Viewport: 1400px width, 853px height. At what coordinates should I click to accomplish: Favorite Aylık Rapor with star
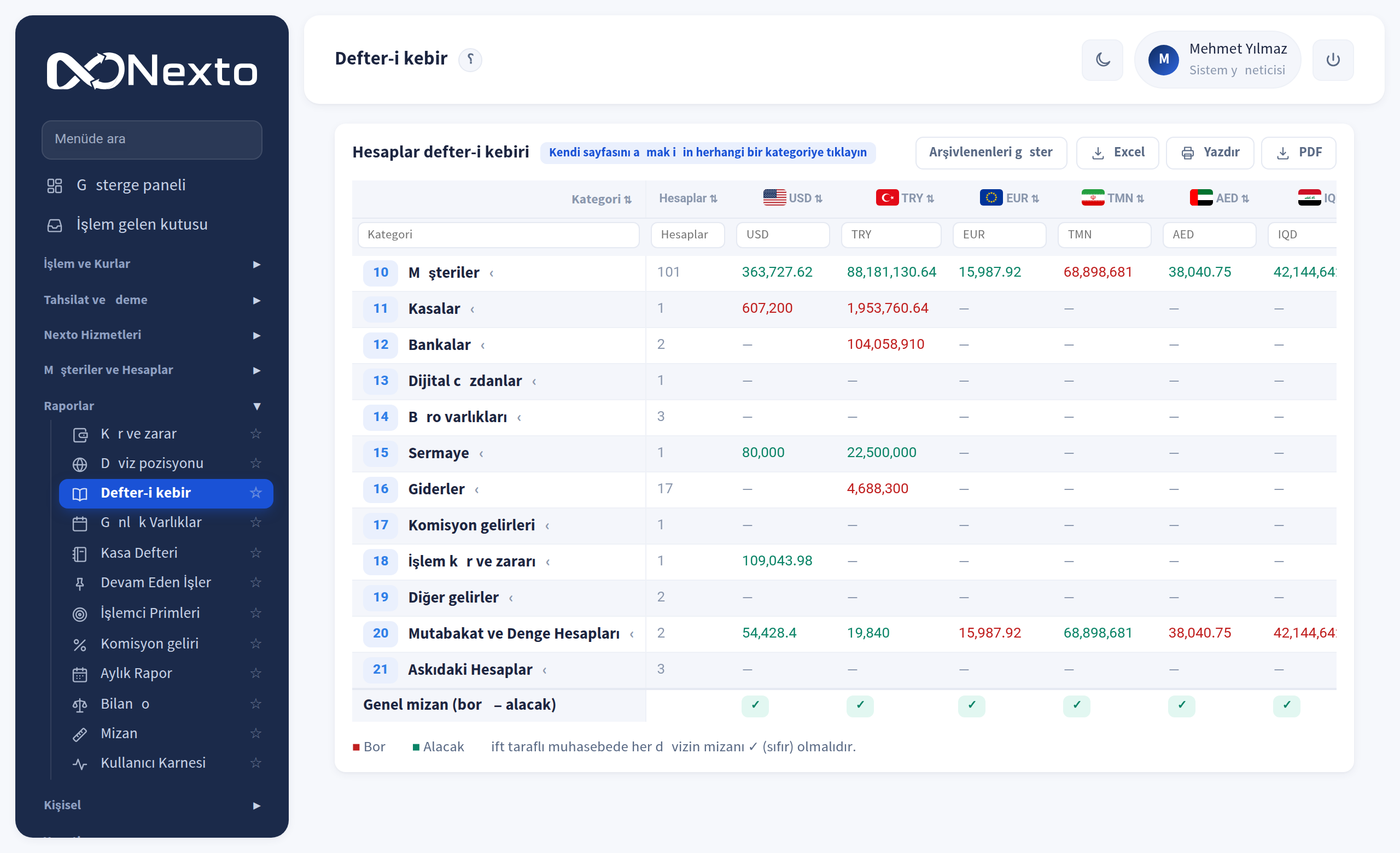(256, 674)
